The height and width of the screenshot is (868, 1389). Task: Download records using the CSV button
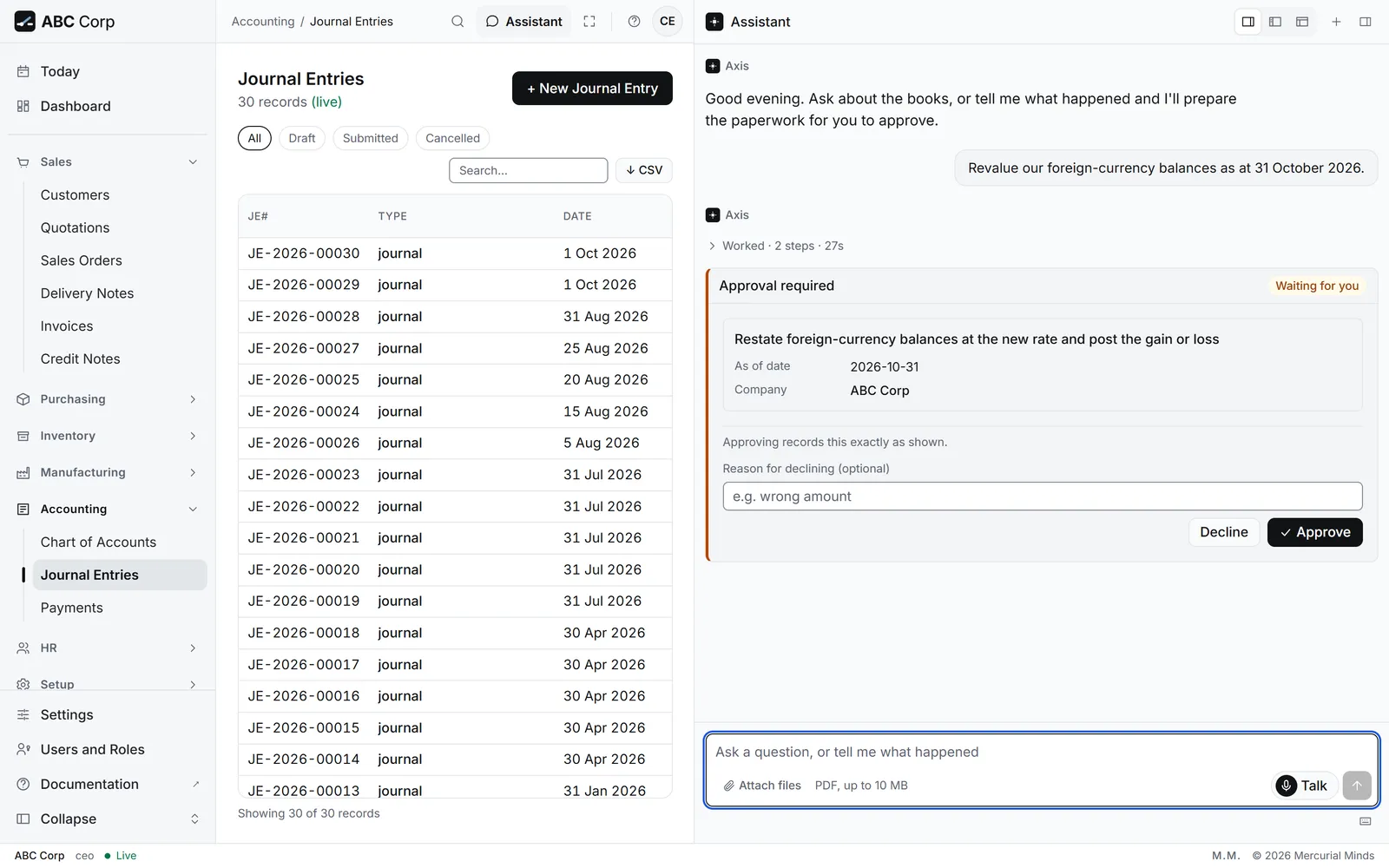[644, 170]
